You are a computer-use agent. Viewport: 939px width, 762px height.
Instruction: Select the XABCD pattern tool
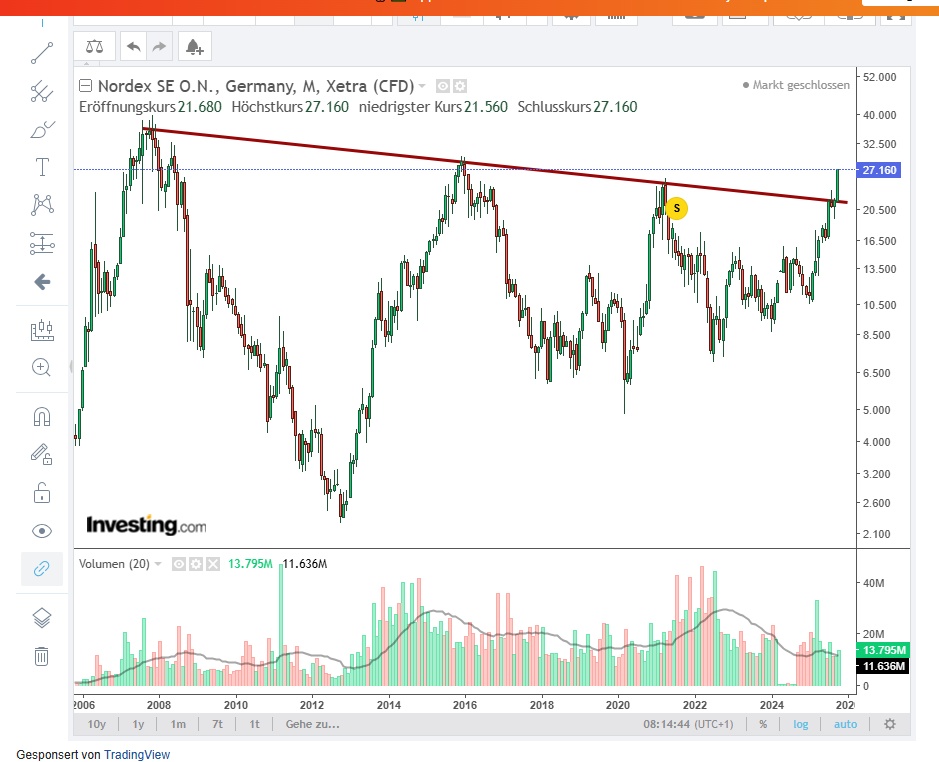(42, 205)
